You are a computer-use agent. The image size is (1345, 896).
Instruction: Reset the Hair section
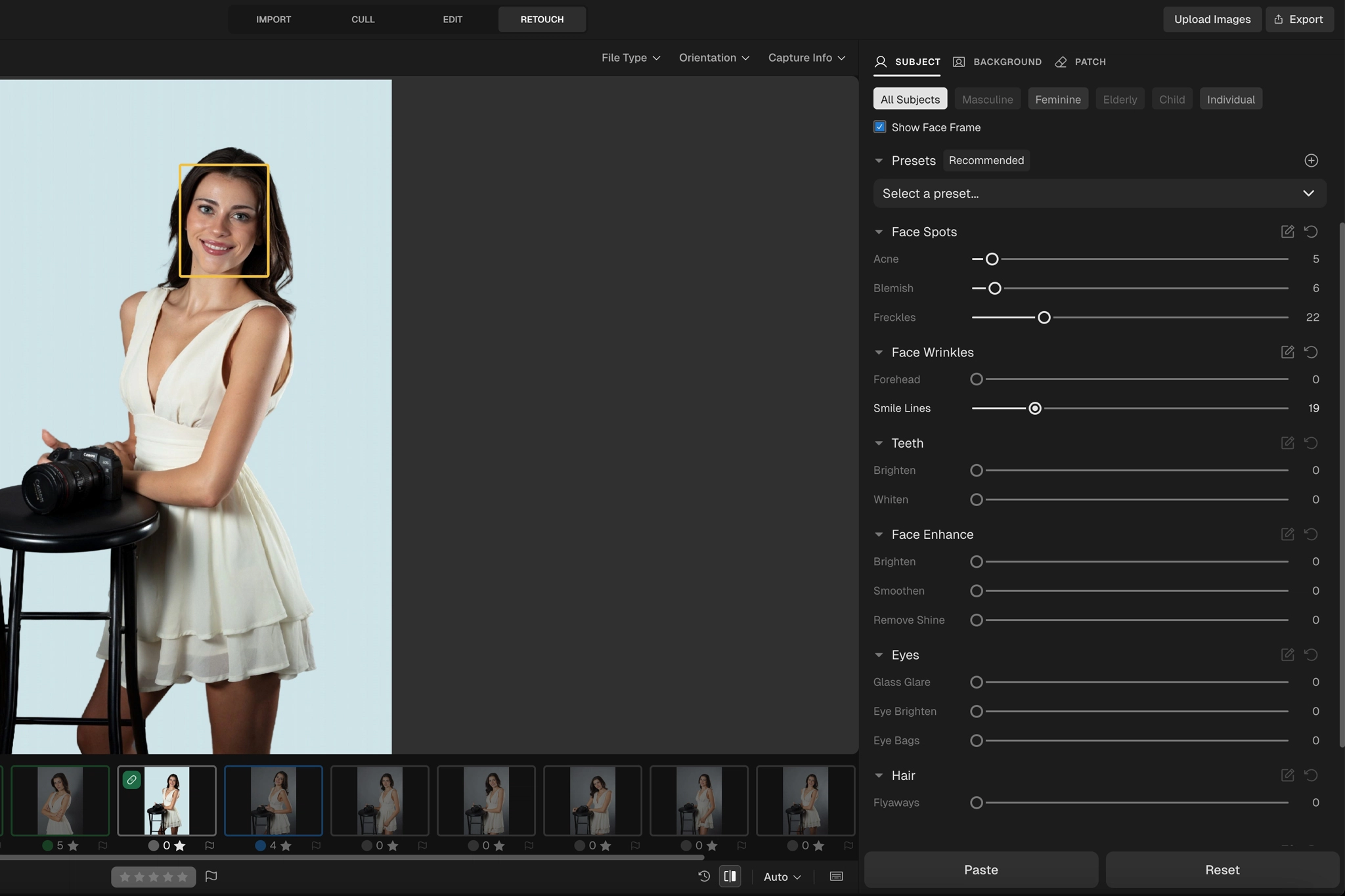tap(1311, 775)
